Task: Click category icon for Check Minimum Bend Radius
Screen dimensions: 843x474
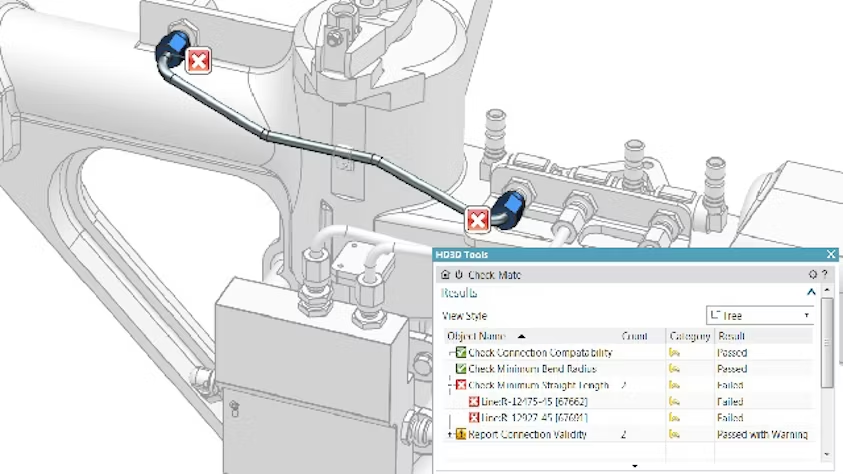Action: (x=674, y=369)
